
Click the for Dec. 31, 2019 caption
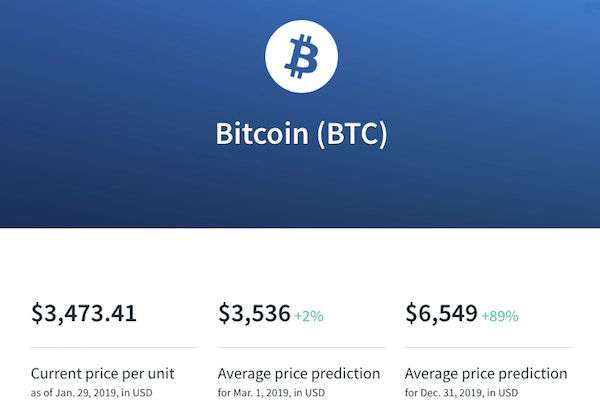461,393
